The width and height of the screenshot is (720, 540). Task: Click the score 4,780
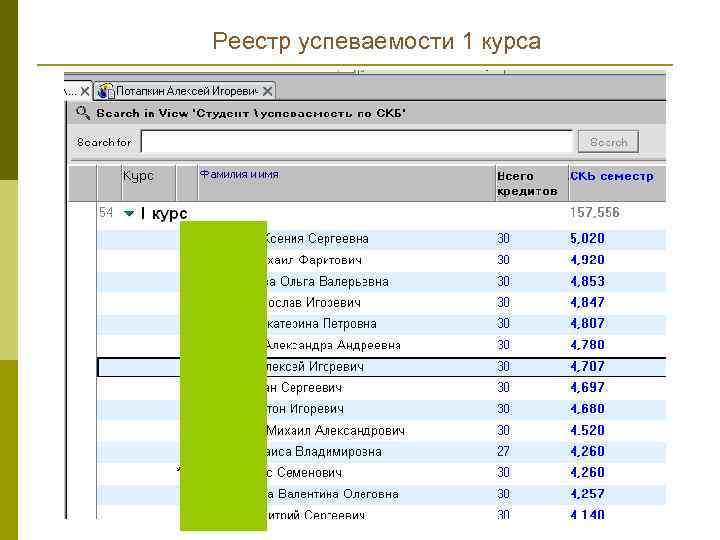587,345
